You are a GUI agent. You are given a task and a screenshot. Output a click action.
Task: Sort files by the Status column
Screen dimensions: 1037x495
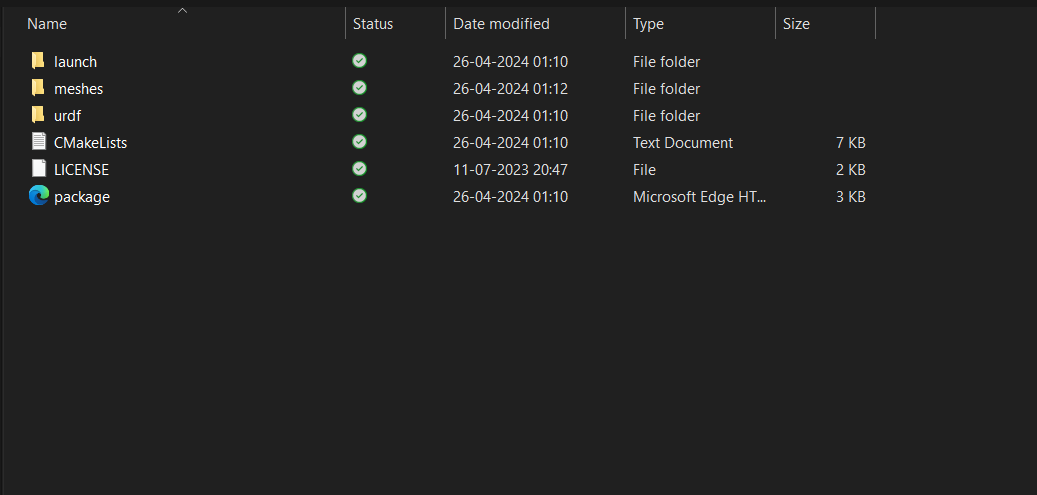[x=373, y=24]
